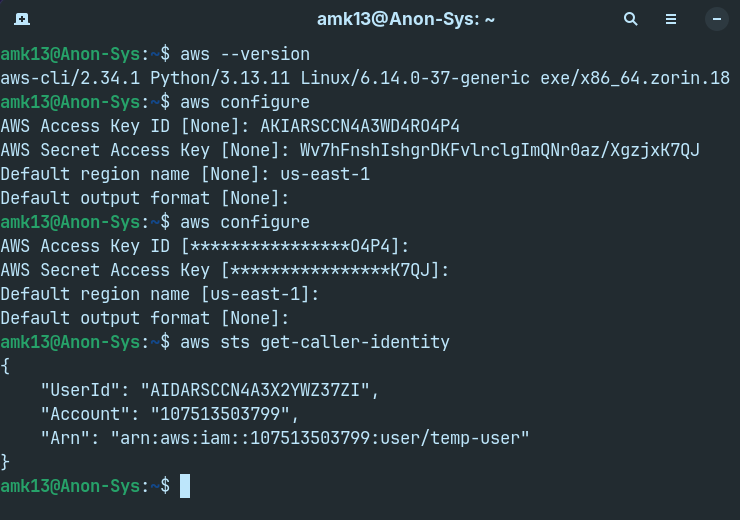Click the closing curly brace of JSON output
Screen dimensions: 740x520
[x=6, y=462]
